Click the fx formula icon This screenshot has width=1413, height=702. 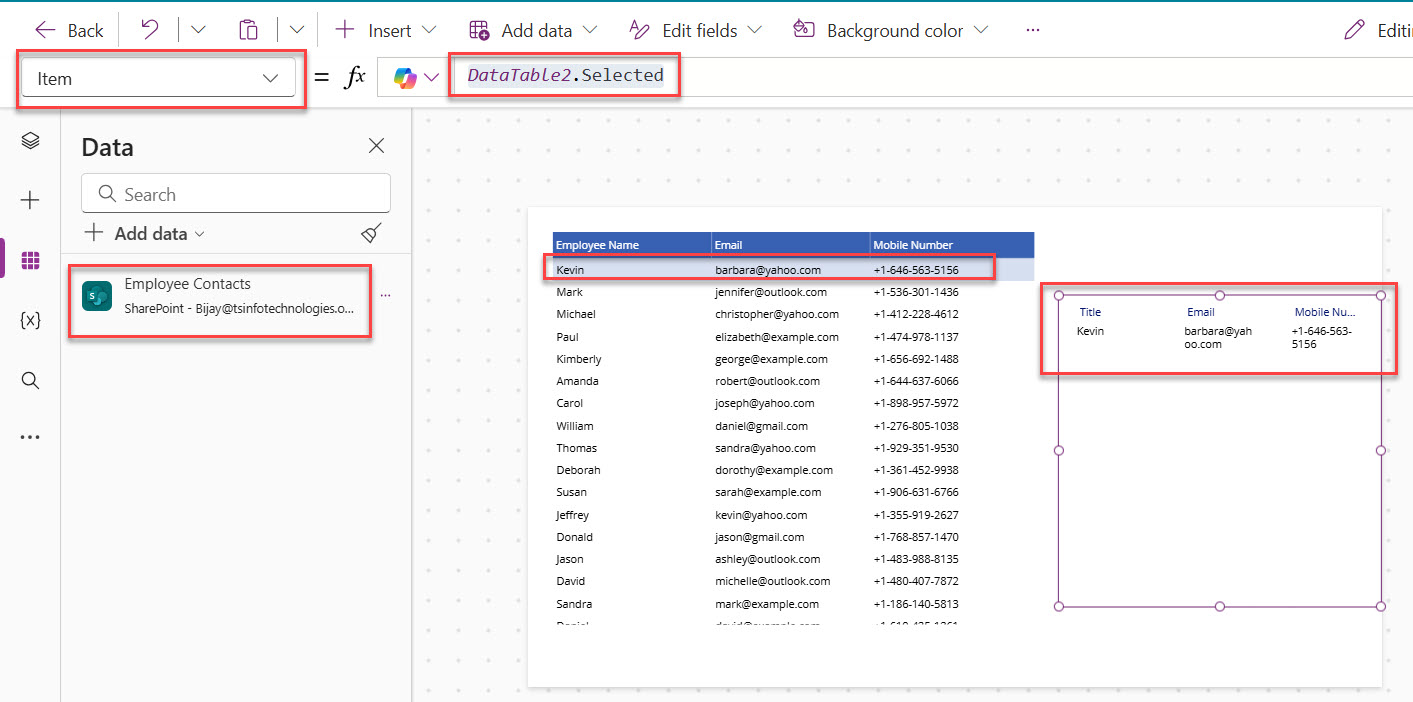pyautogui.click(x=355, y=77)
